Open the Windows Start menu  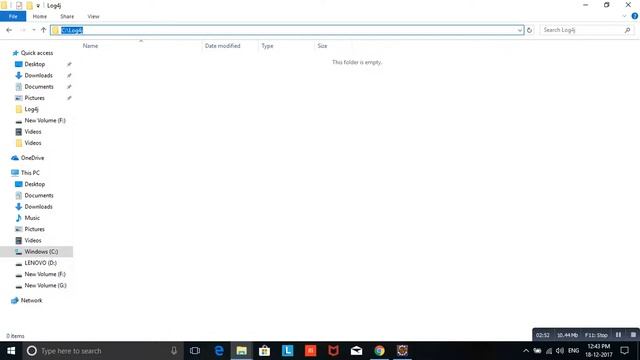coord(11,351)
